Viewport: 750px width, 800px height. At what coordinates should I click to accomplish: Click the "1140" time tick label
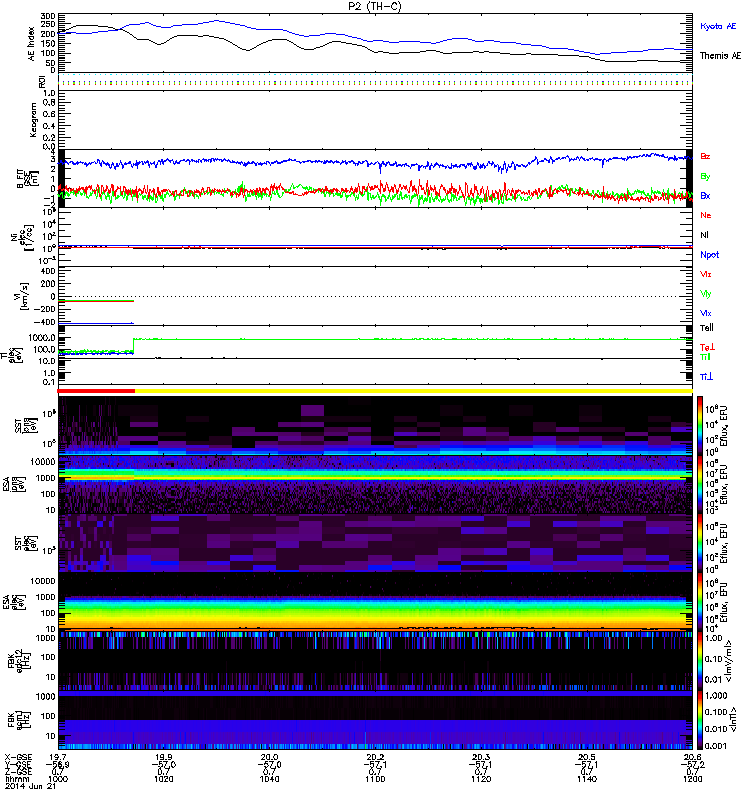[587, 779]
